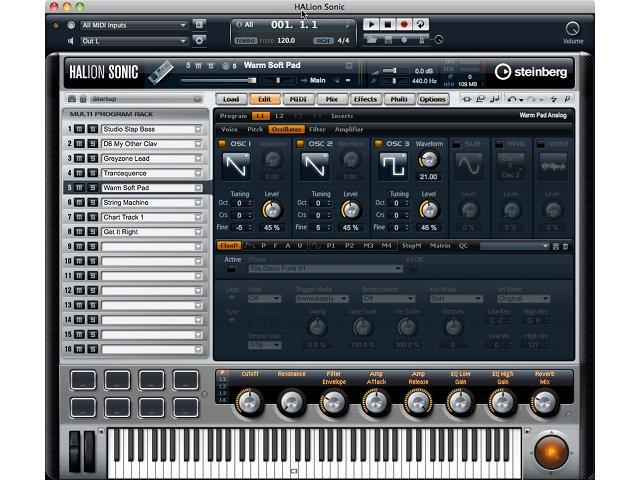Open the Options page
Screen dimensions: 640x480
tap(432, 99)
